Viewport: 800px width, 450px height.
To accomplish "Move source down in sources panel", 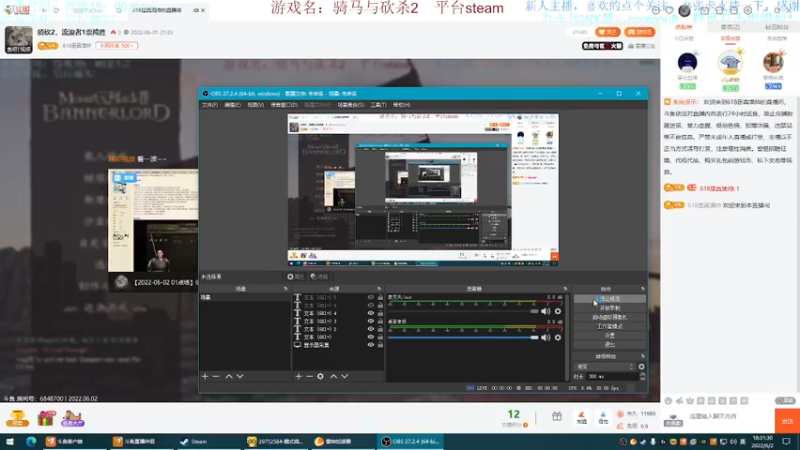I will point(345,377).
